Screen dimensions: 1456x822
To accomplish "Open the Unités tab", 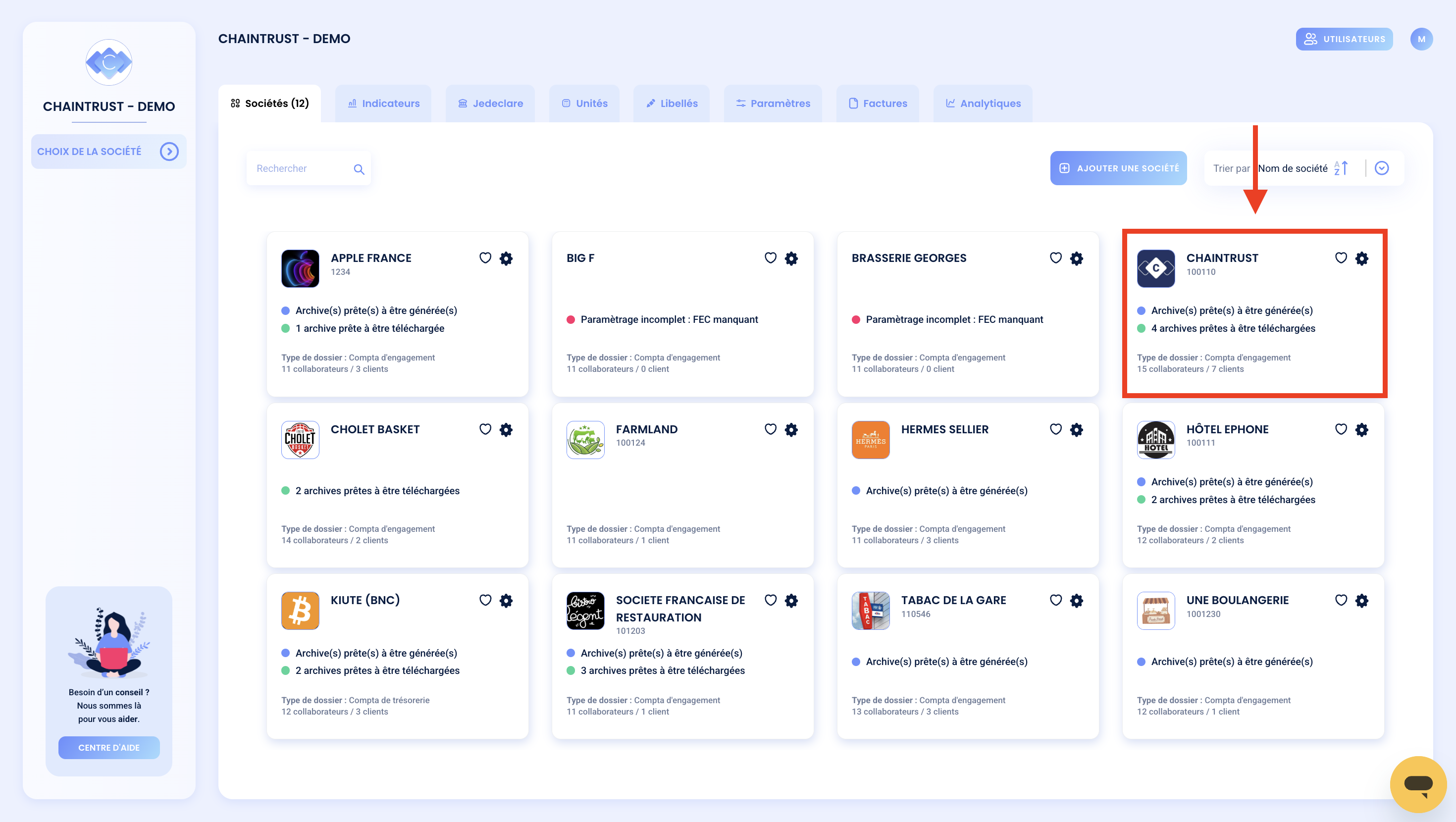I will 584,103.
